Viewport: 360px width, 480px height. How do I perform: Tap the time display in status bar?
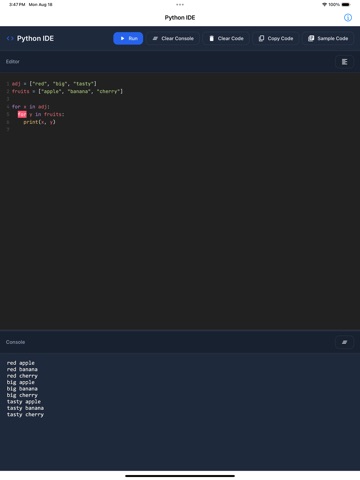pos(17,5)
